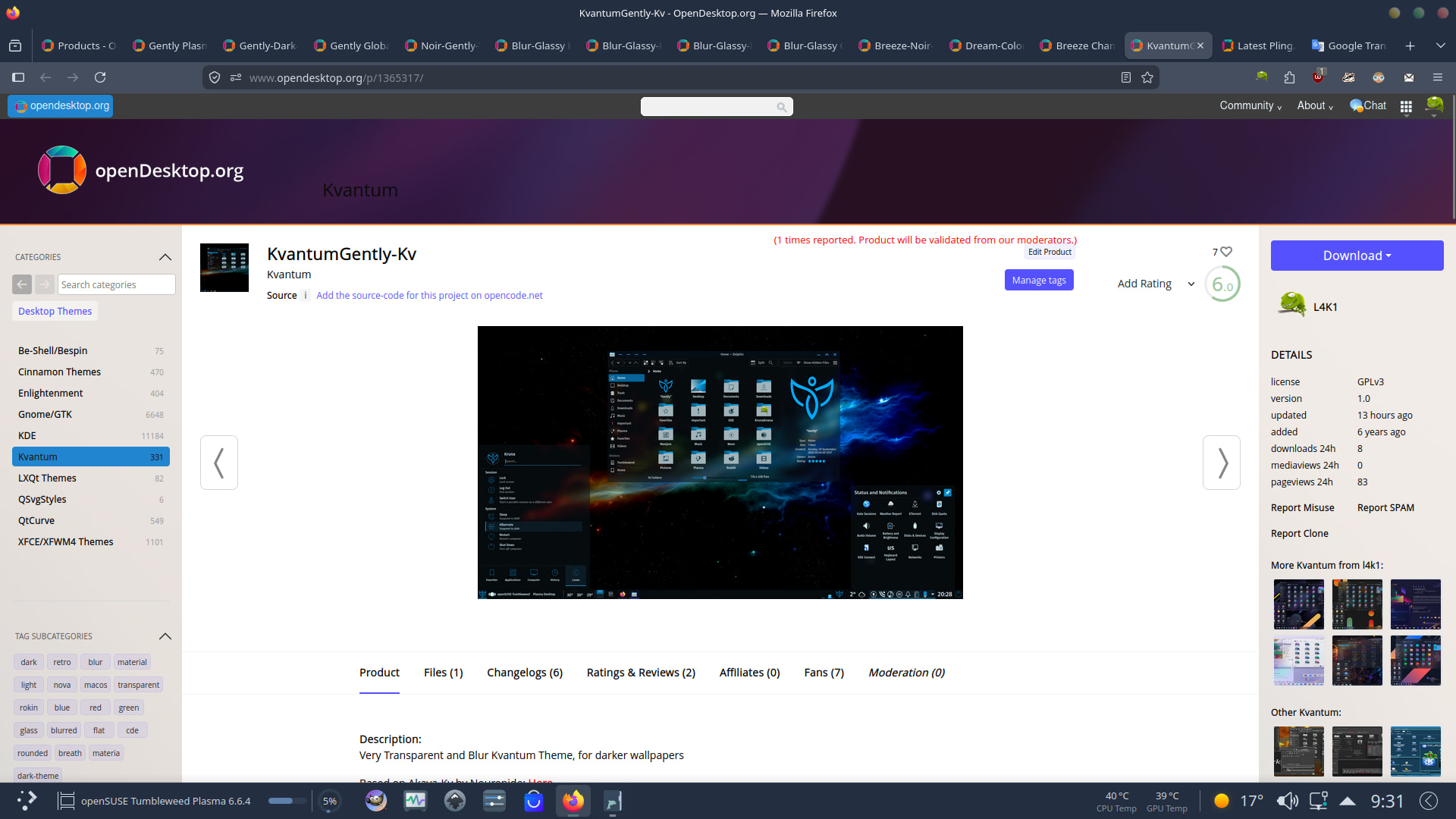Click the Manage tags button
This screenshot has height=819, width=1456.
coord(1038,281)
